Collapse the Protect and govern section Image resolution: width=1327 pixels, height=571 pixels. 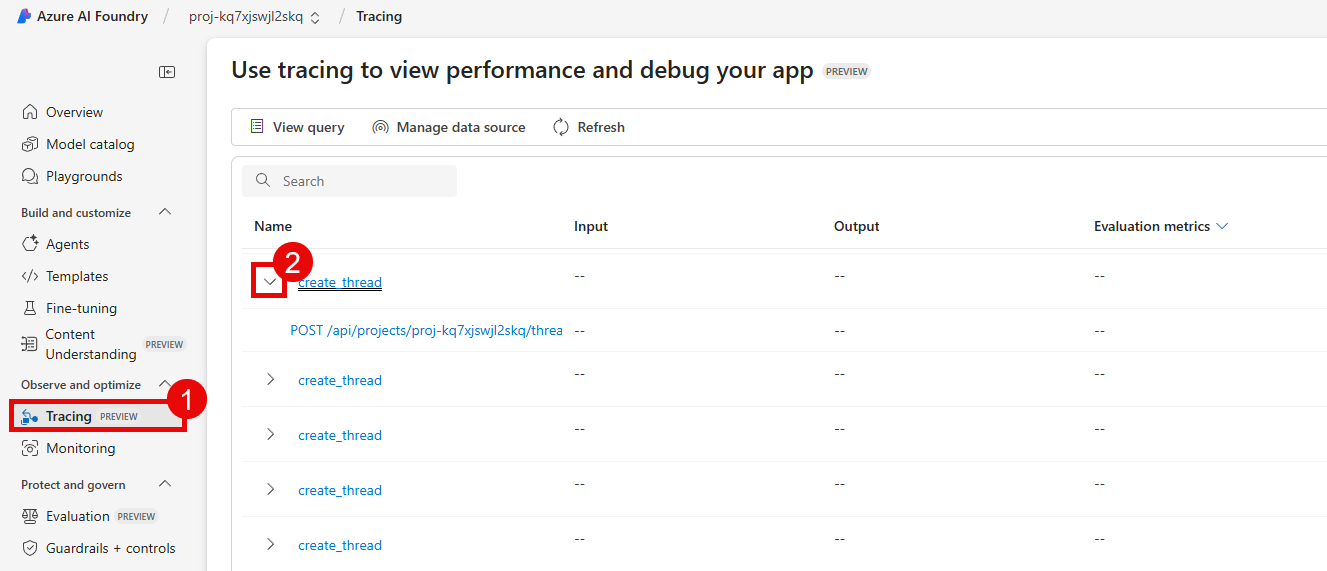point(166,484)
